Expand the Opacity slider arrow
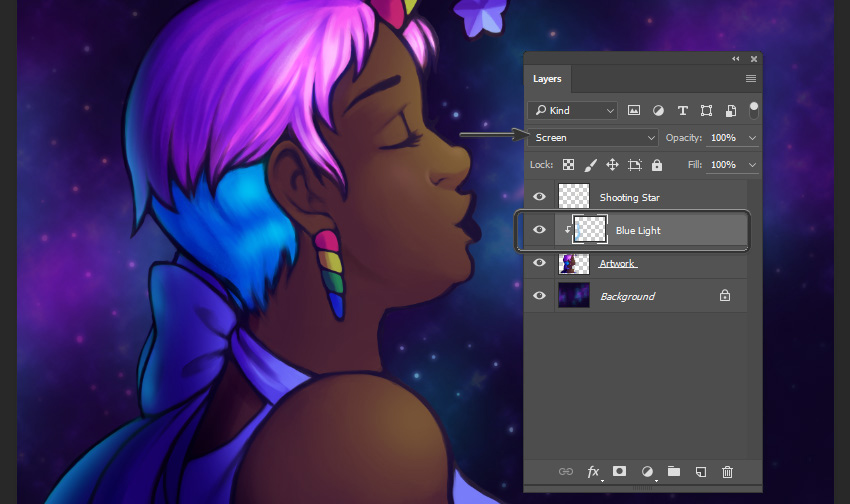850x504 pixels. pos(752,138)
